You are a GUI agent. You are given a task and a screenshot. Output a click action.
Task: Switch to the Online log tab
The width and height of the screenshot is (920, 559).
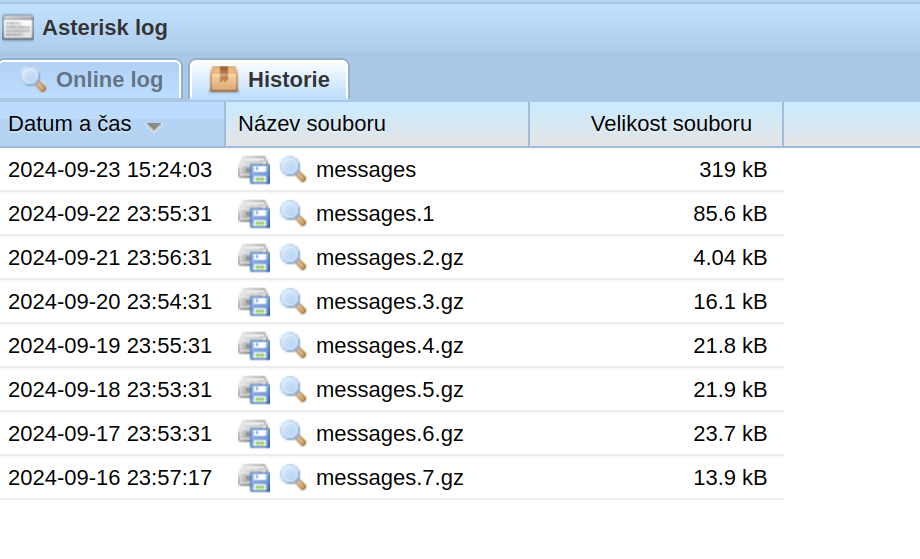click(x=90, y=79)
